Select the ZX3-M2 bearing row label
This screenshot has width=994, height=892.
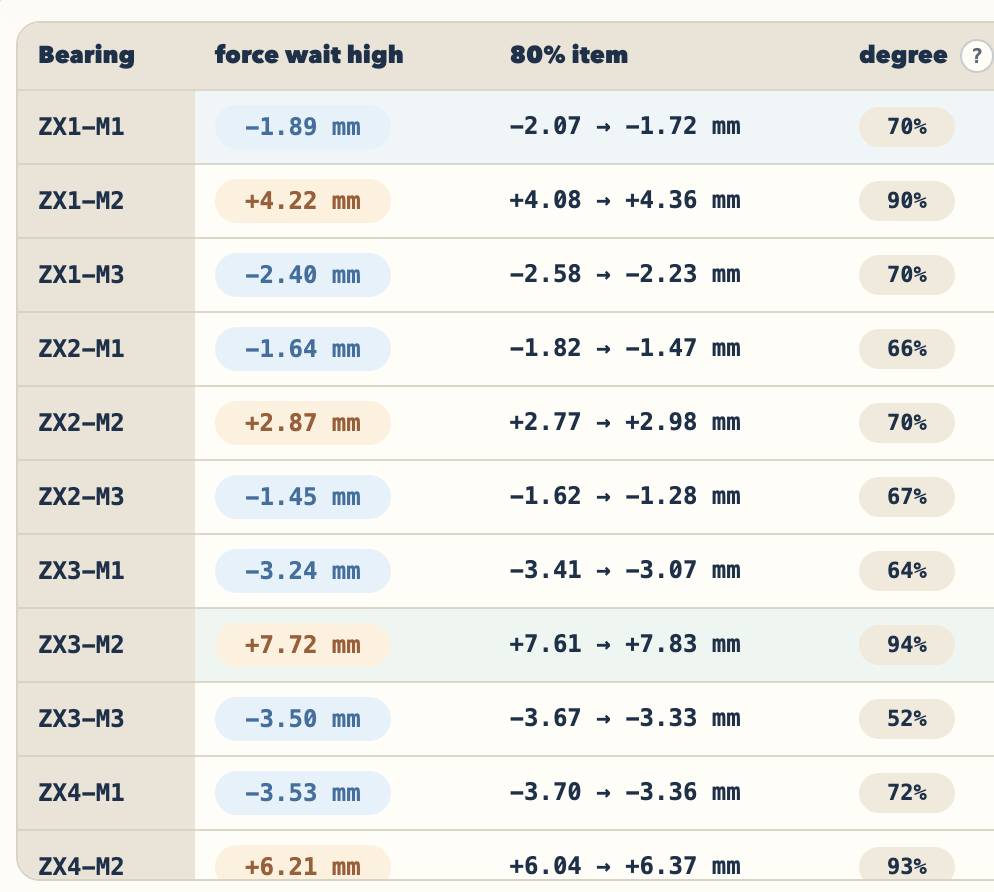(x=81, y=645)
